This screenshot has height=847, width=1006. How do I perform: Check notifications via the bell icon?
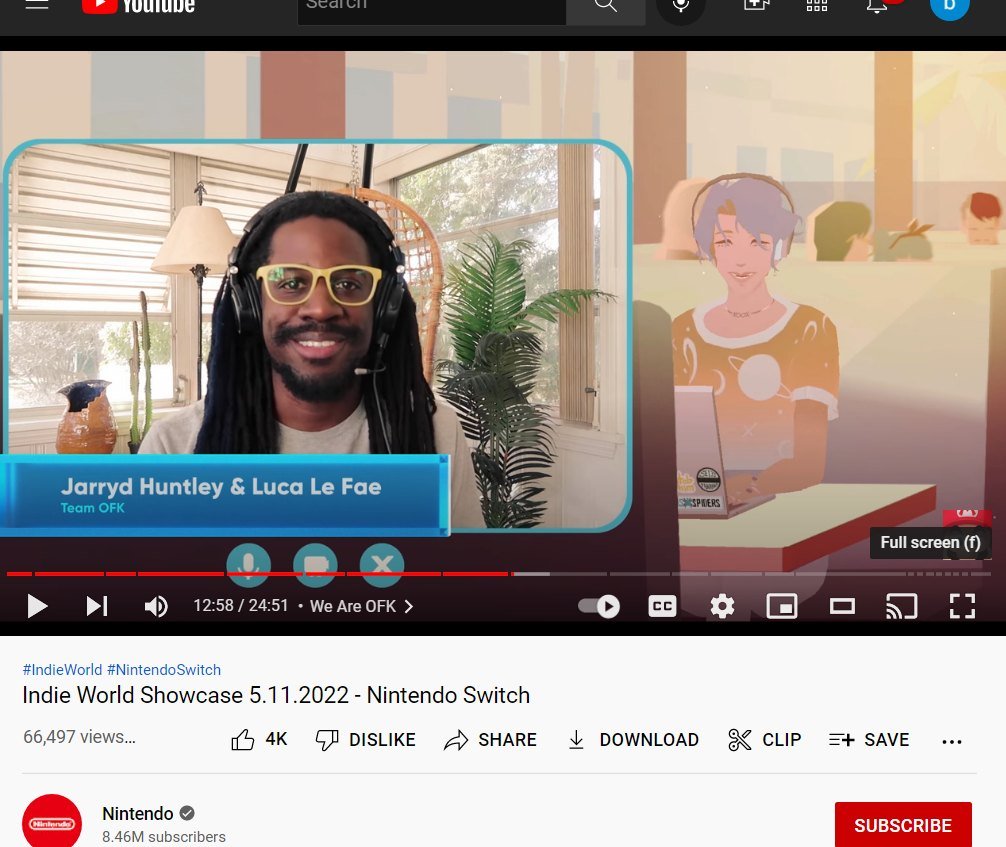pos(877,7)
